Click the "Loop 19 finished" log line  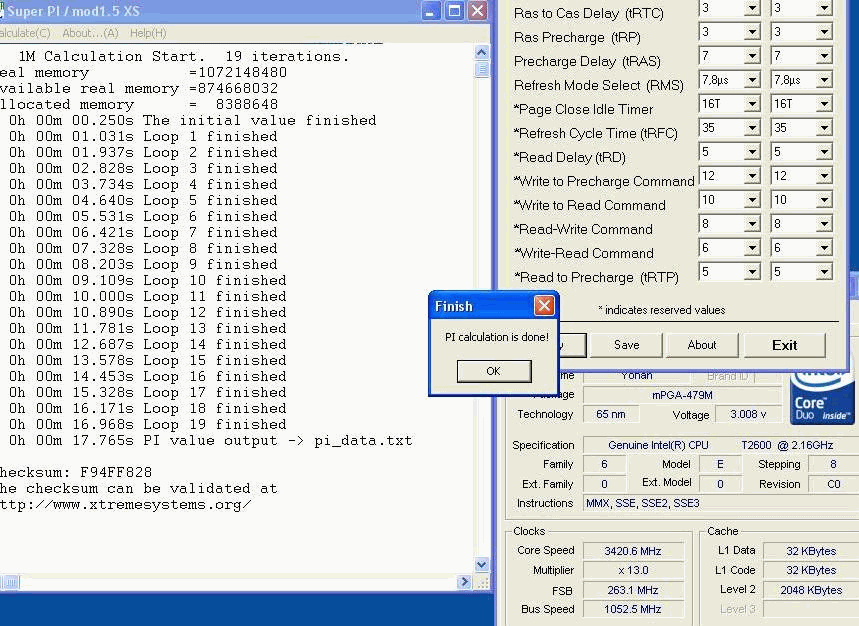click(147, 424)
